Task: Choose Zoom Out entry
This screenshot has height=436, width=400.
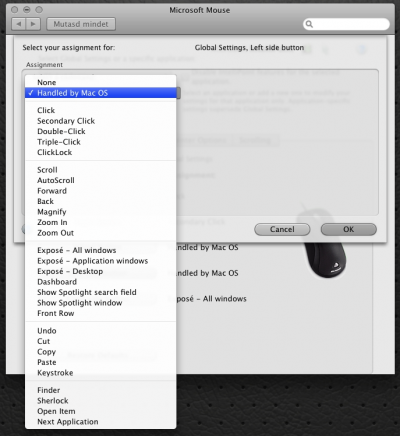Action: (x=100, y=233)
